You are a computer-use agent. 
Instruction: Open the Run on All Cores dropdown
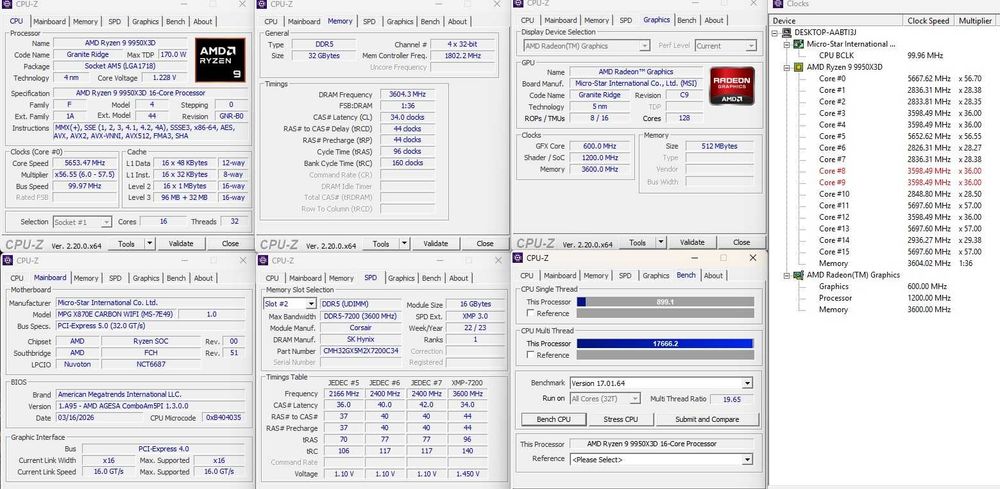(x=635, y=398)
